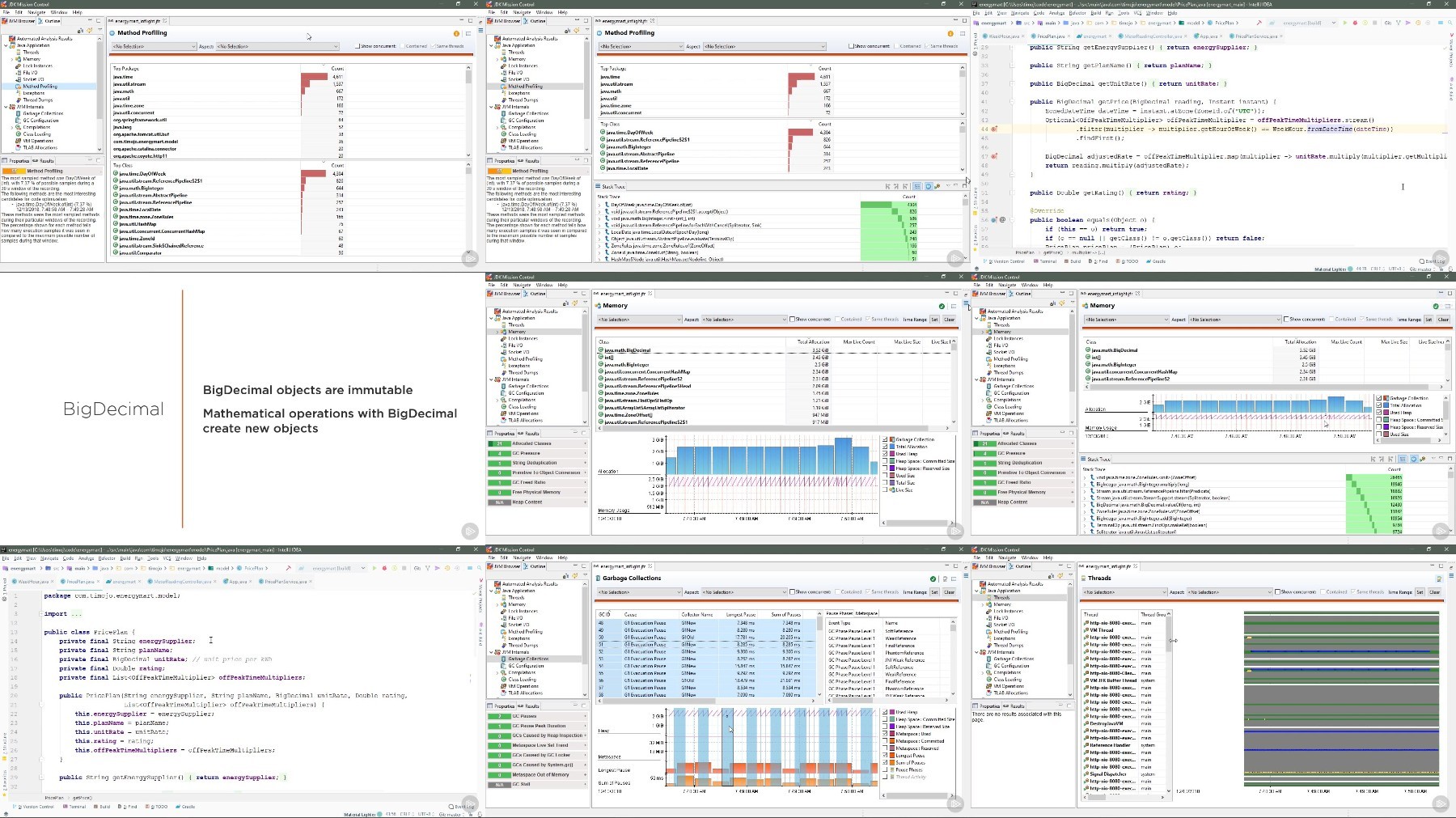Viewport: 1456px width, 818px height.
Task: Open Navigate menu in Memory window without stack trace
Action: pyautogui.click(x=522, y=285)
